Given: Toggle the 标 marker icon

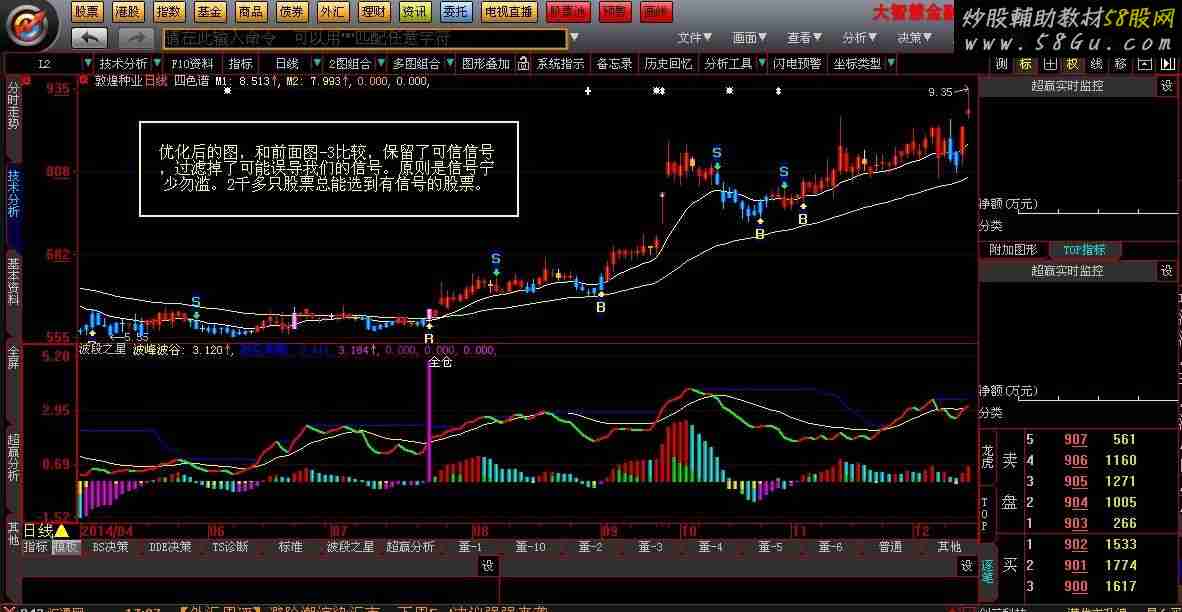Looking at the screenshot, I should click(x=1025, y=64).
